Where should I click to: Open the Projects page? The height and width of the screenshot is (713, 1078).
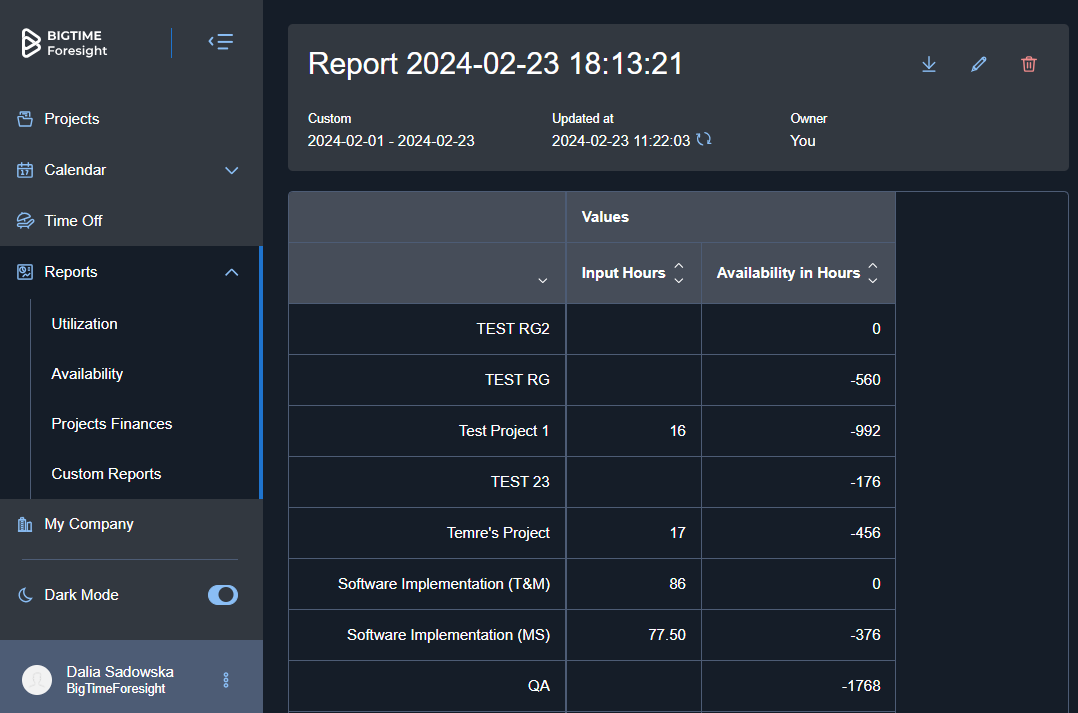click(x=72, y=119)
